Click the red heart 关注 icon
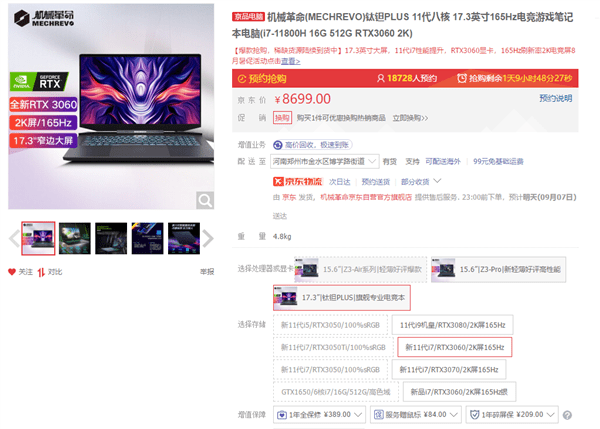 pyautogui.click(x=12, y=272)
